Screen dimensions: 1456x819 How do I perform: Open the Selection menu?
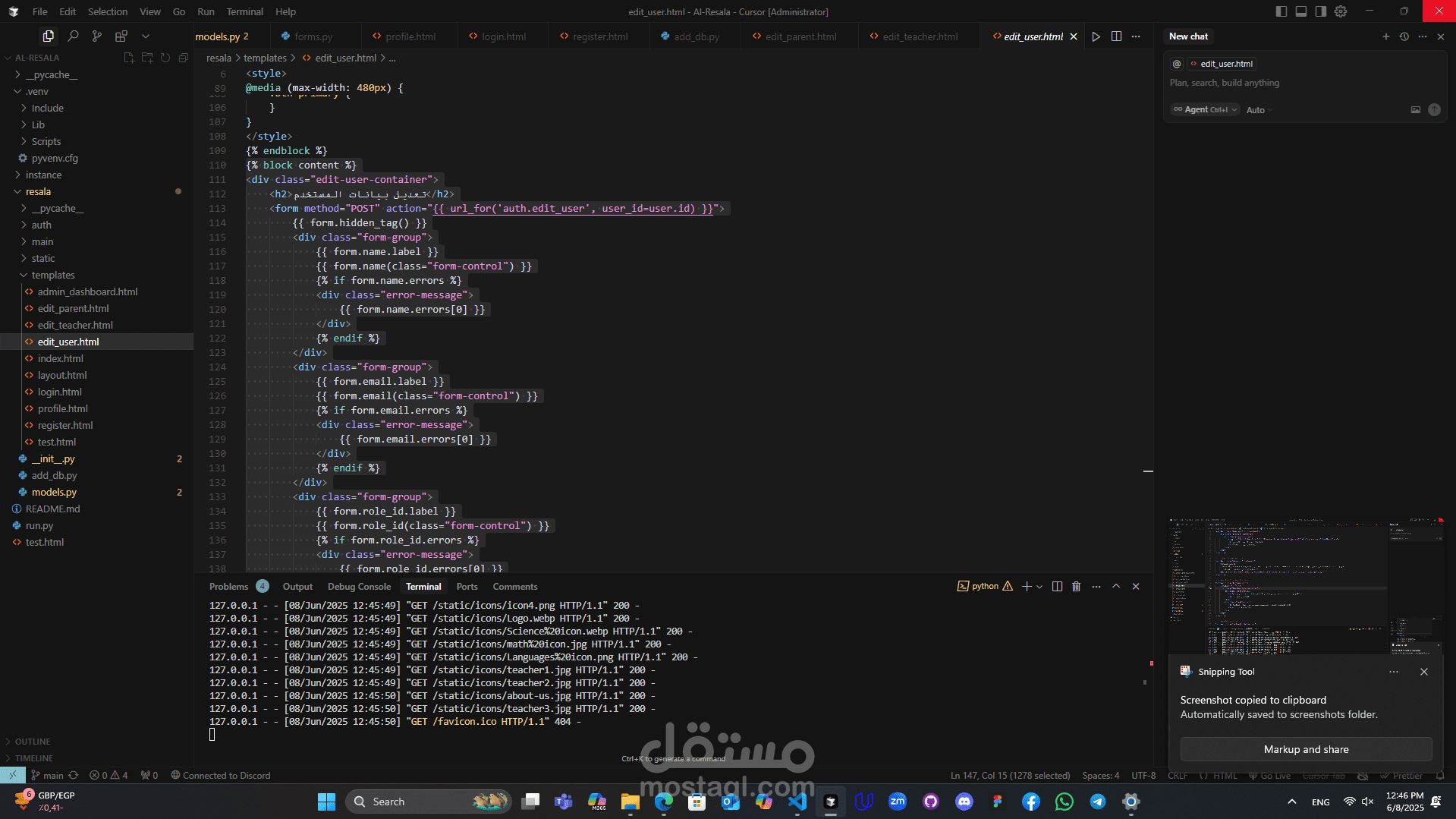108,11
